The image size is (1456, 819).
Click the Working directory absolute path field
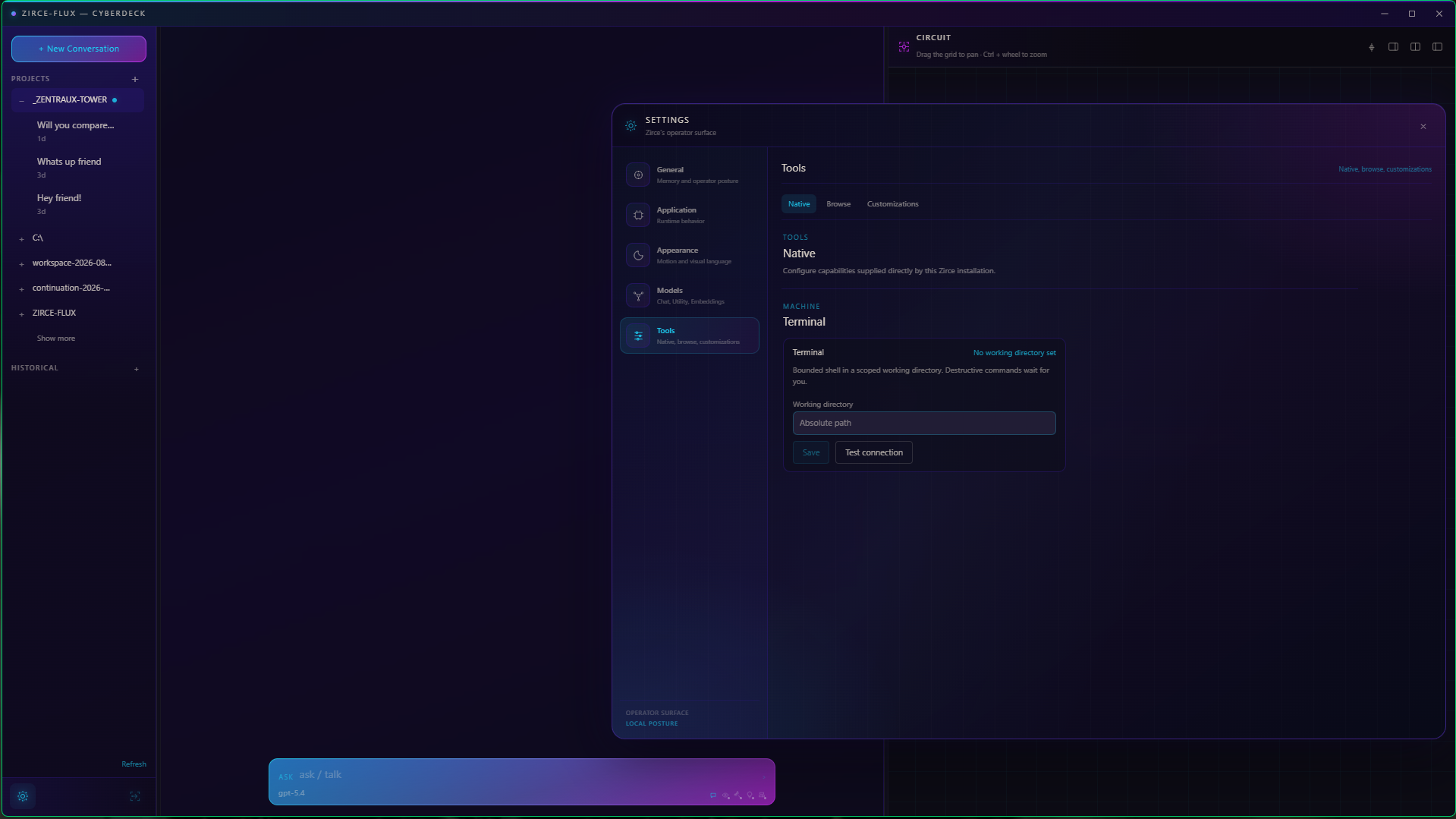(923, 423)
